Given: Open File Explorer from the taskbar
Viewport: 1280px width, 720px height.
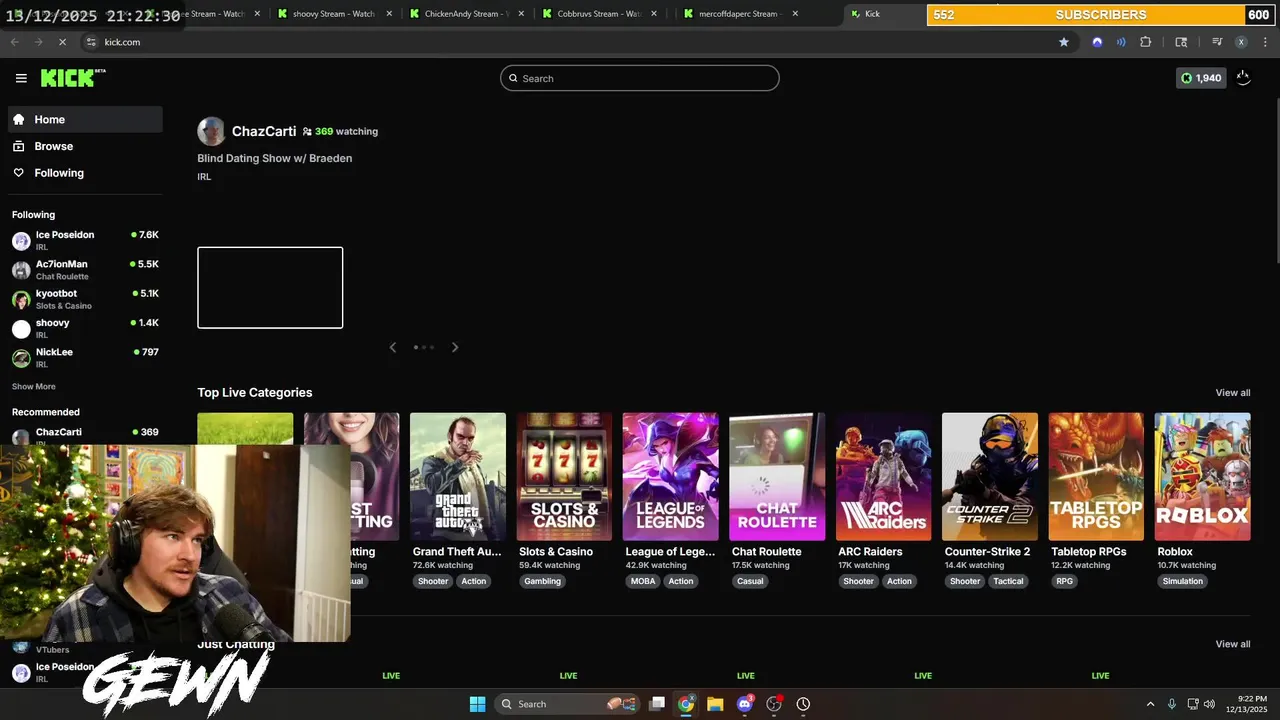Looking at the screenshot, I should click(715, 704).
